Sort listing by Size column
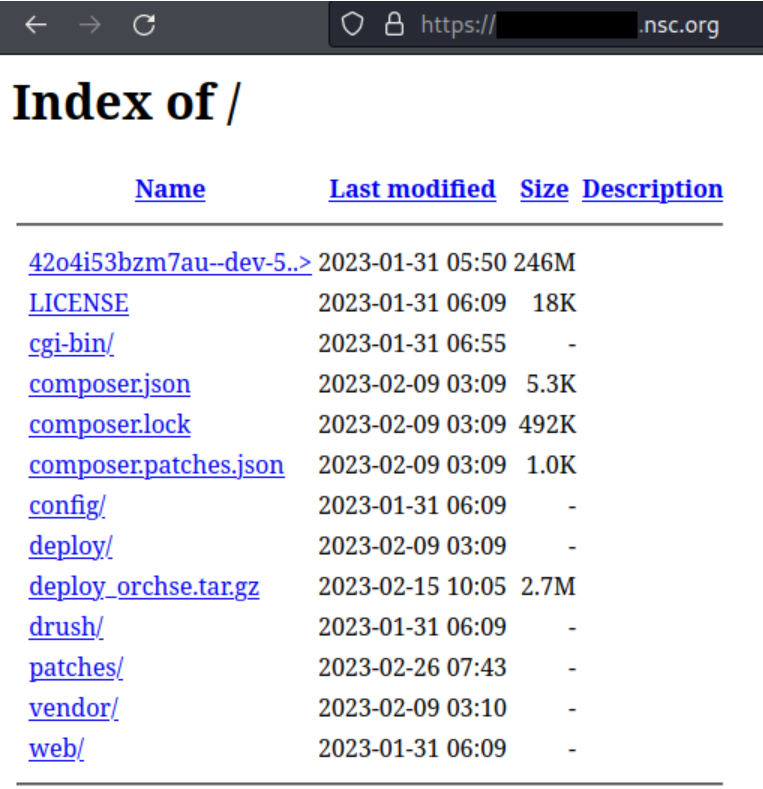This screenshot has width=763, height=789. [x=544, y=189]
